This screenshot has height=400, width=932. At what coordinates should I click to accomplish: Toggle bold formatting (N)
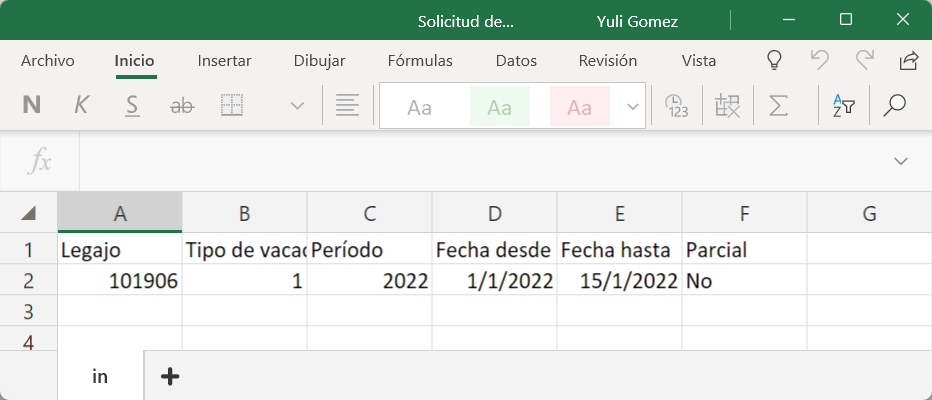coord(31,105)
